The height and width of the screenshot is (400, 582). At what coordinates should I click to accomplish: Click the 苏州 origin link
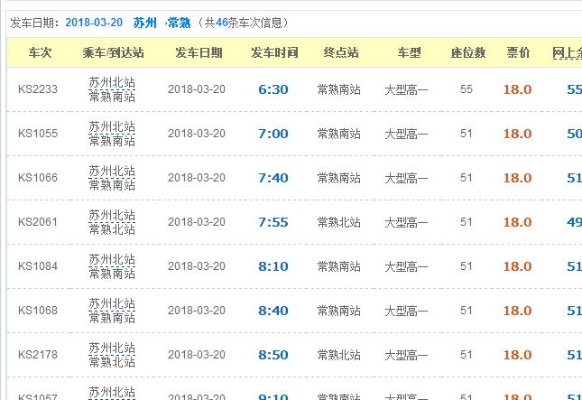[x=145, y=23]
